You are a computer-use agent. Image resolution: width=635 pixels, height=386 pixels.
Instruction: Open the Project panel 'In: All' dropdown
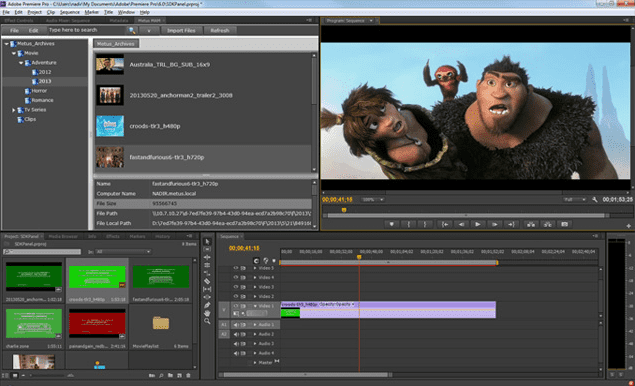pyautogui.click(x=123, y=252)
